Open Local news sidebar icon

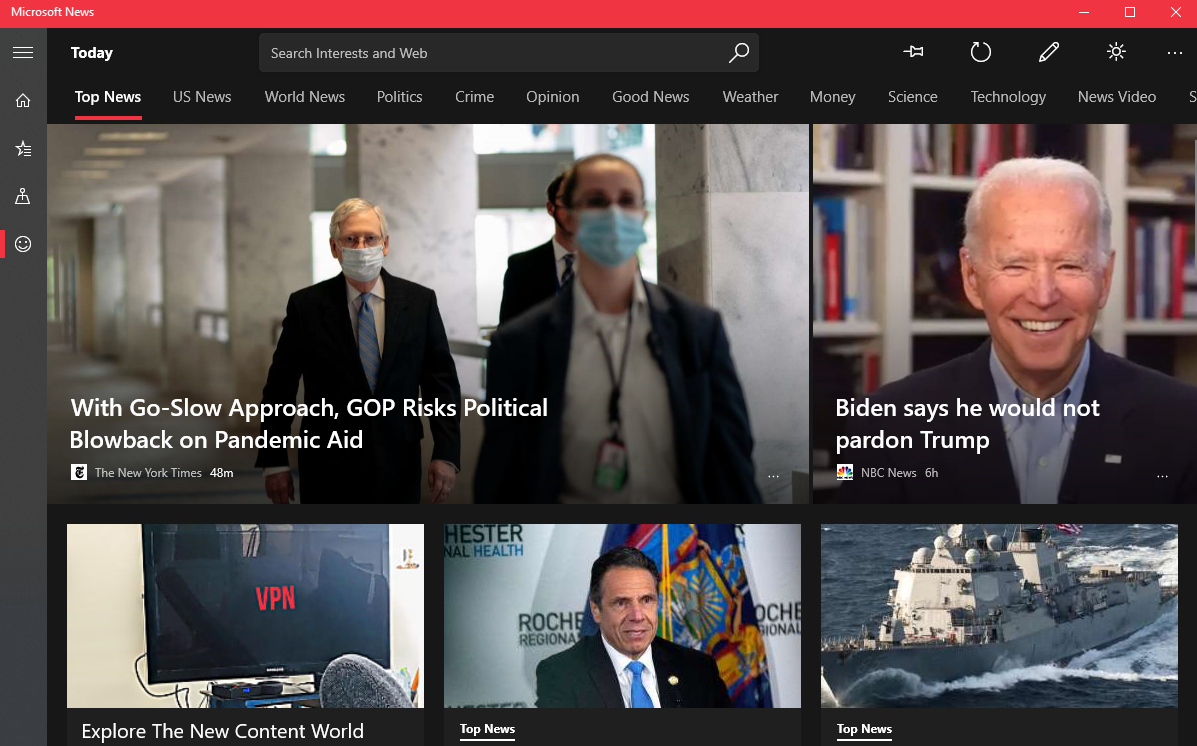[x=23, y=196]
